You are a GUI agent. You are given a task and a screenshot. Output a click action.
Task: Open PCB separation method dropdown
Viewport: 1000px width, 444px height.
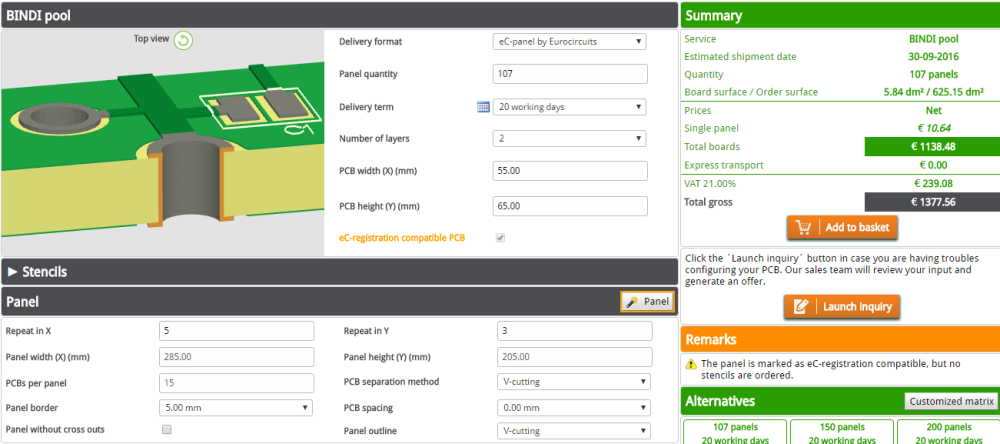click(x=572, y=382)
